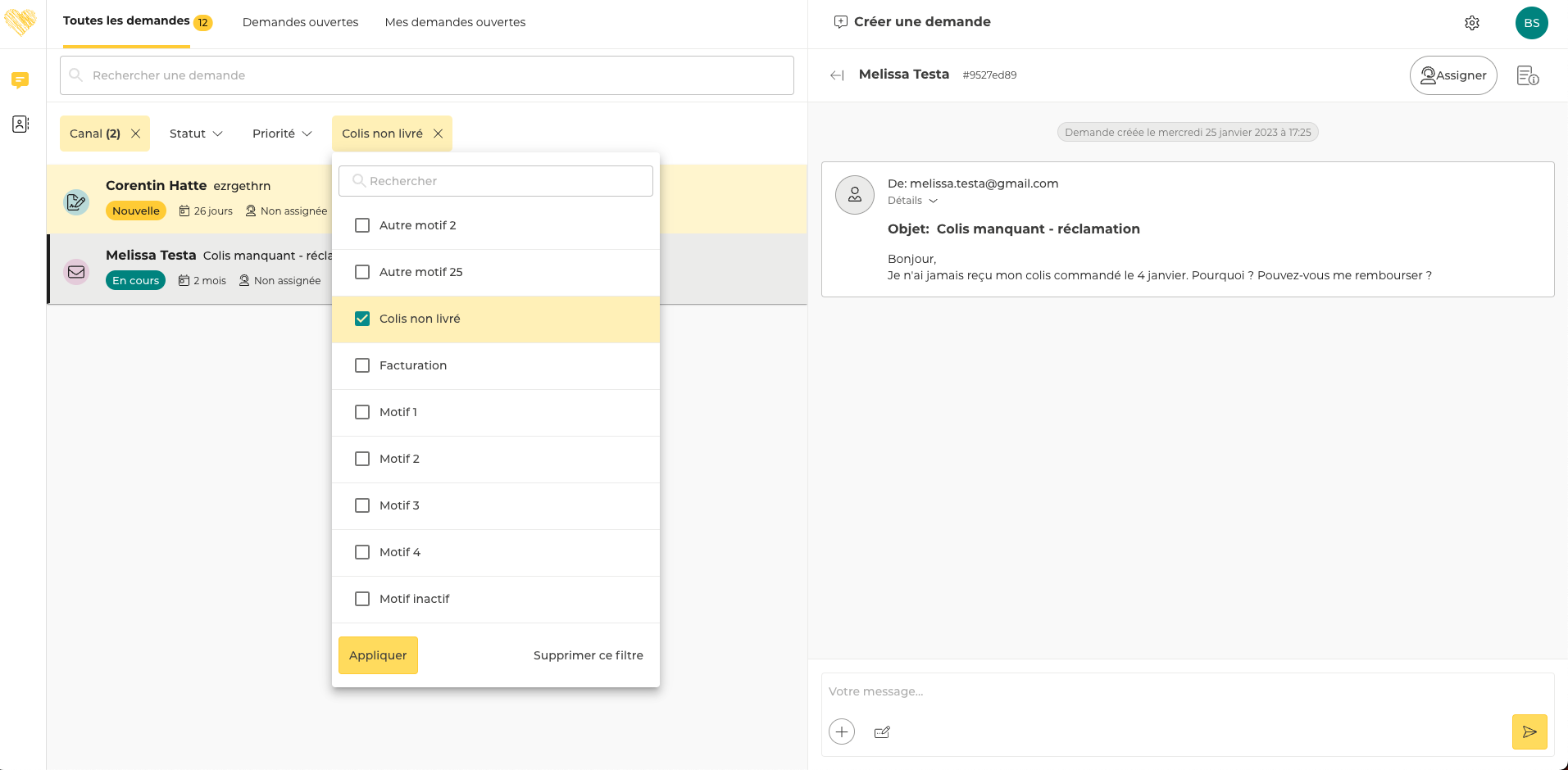
Task: Open the contacts icon in the left sidebar
Action: point(20,124)
